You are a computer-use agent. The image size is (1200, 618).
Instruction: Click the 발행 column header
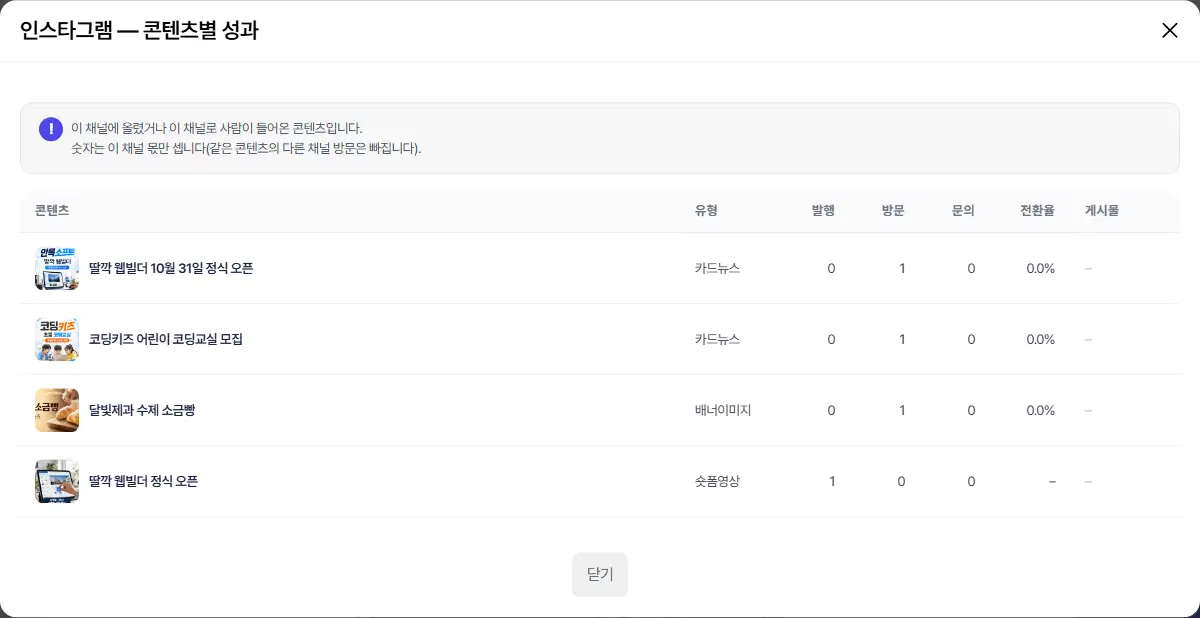coord(823,211)
